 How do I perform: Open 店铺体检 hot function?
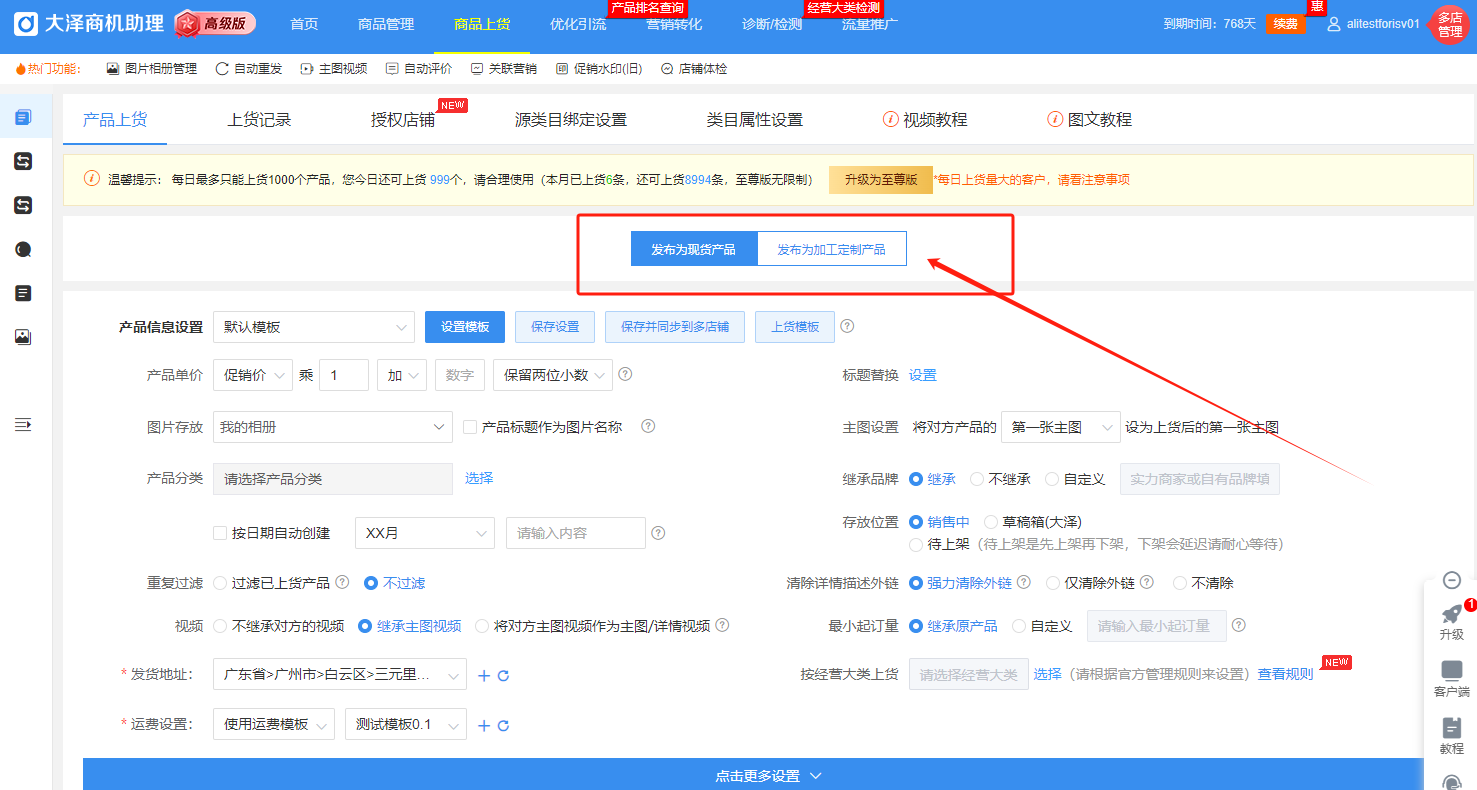694,69
